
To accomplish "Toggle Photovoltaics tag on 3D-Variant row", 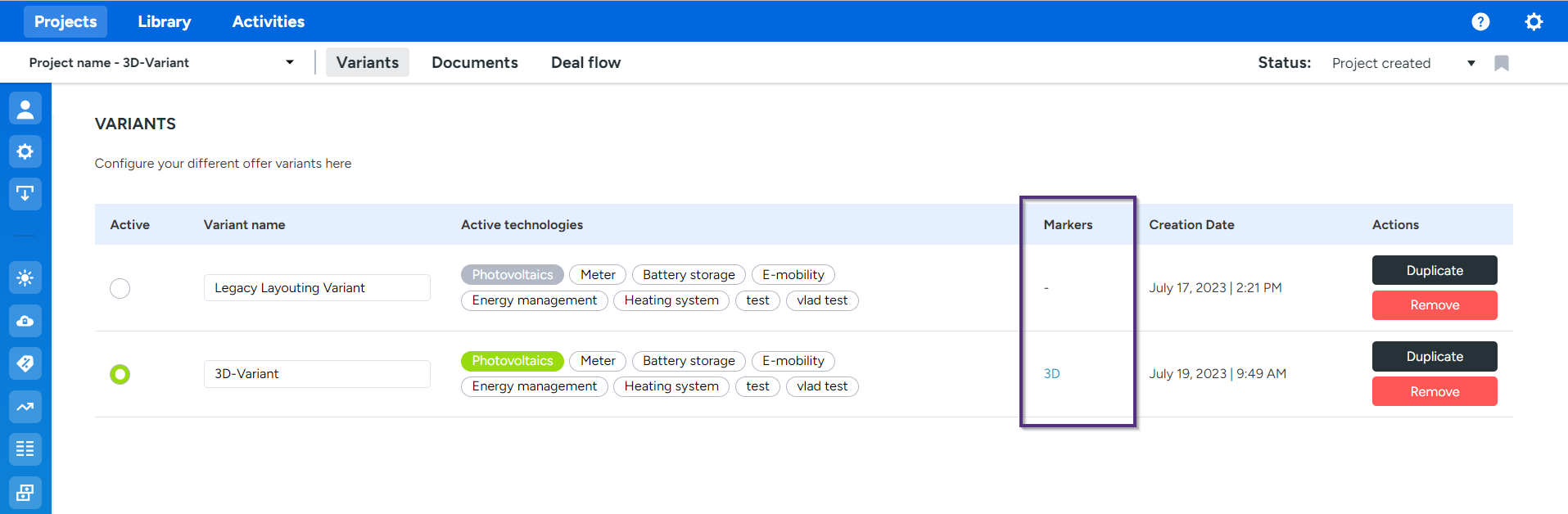I will click(x=512, y=361).
